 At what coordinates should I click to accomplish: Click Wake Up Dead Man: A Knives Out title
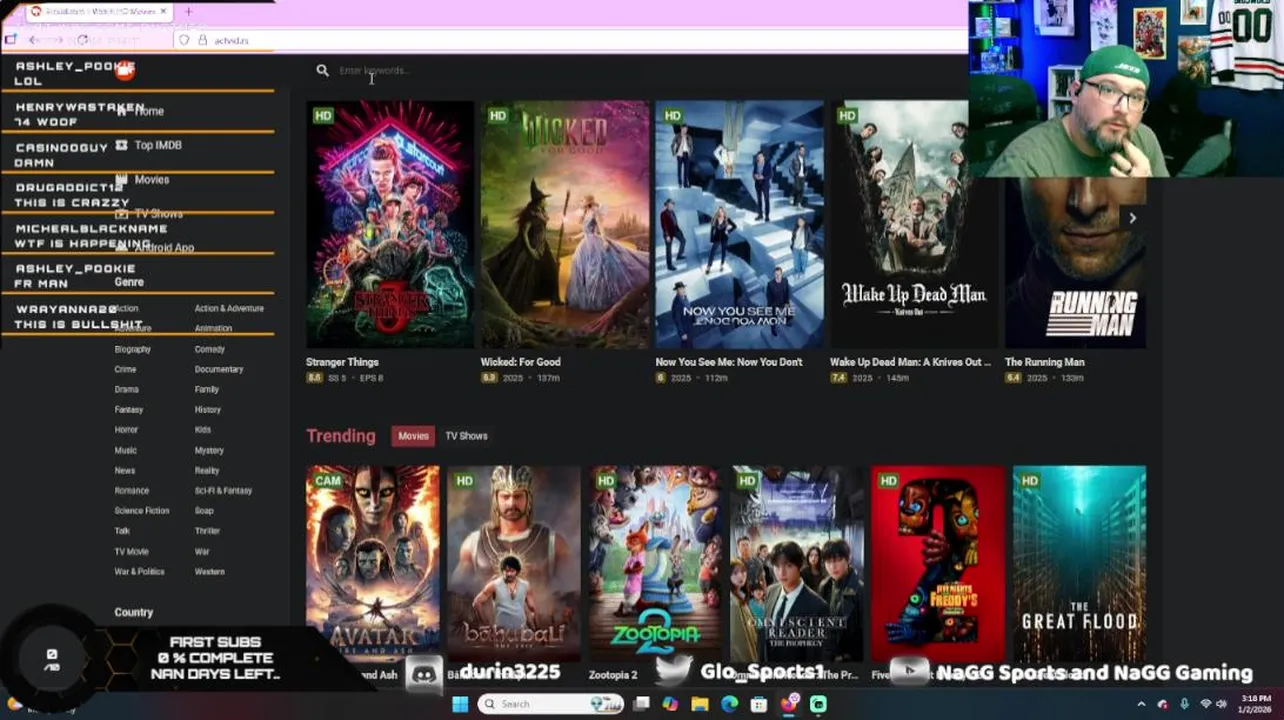tap(910, 362)
